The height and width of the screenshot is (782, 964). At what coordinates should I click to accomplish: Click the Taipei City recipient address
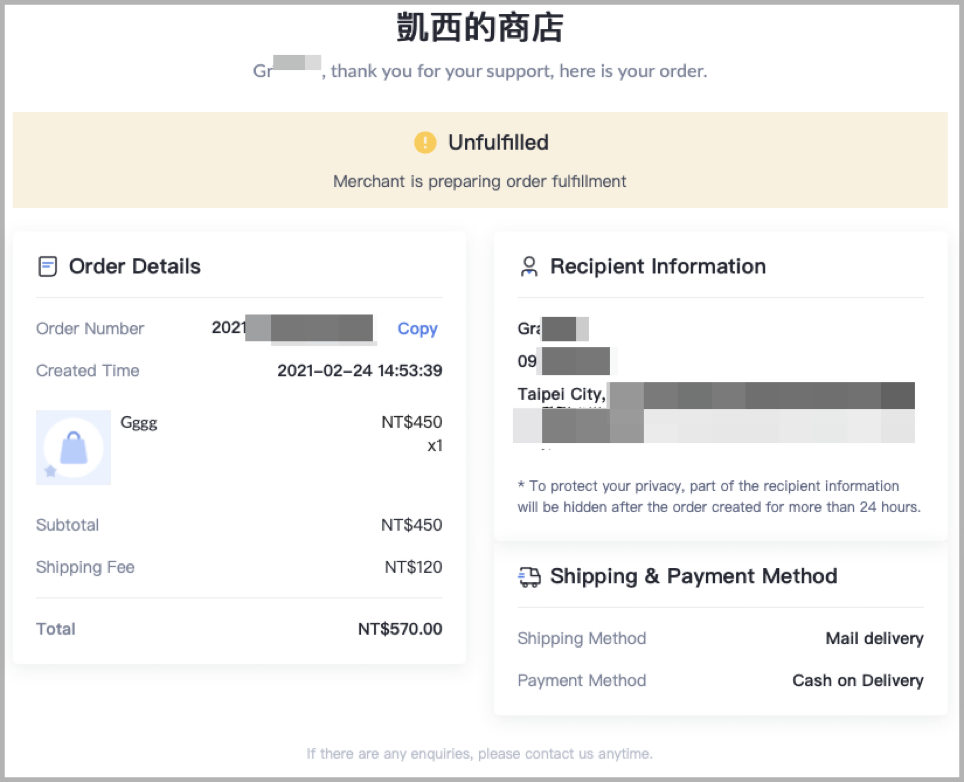pyautogui.click(x=716, y=412)
